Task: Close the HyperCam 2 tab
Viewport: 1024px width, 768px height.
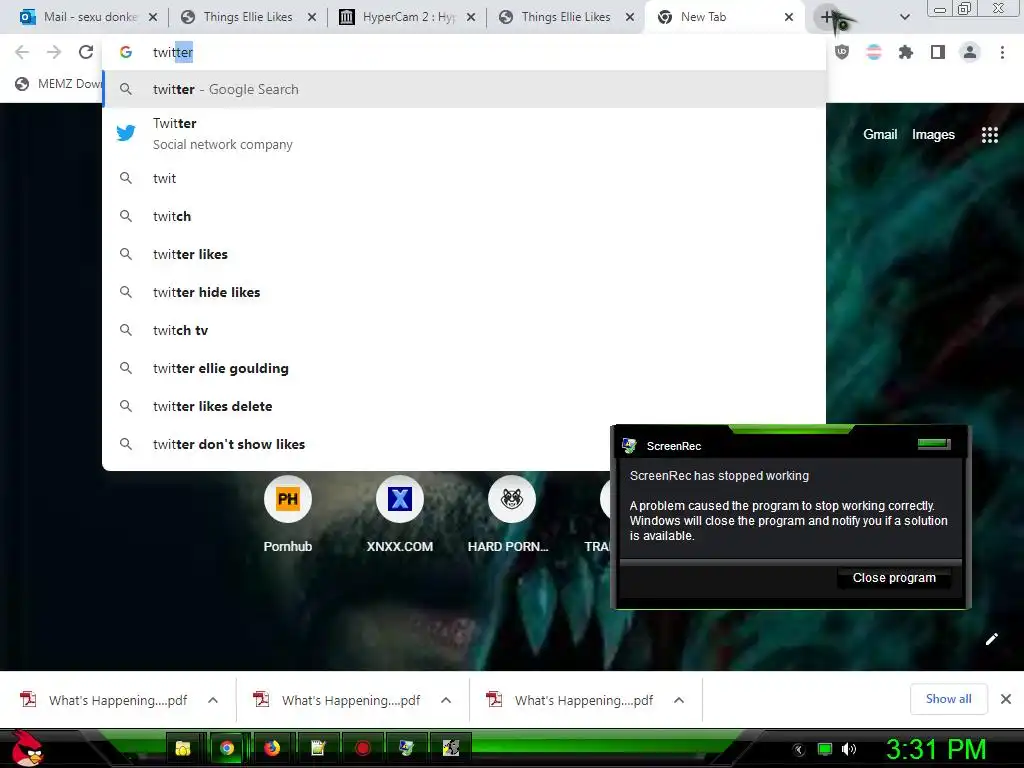Action: (471, 17)
